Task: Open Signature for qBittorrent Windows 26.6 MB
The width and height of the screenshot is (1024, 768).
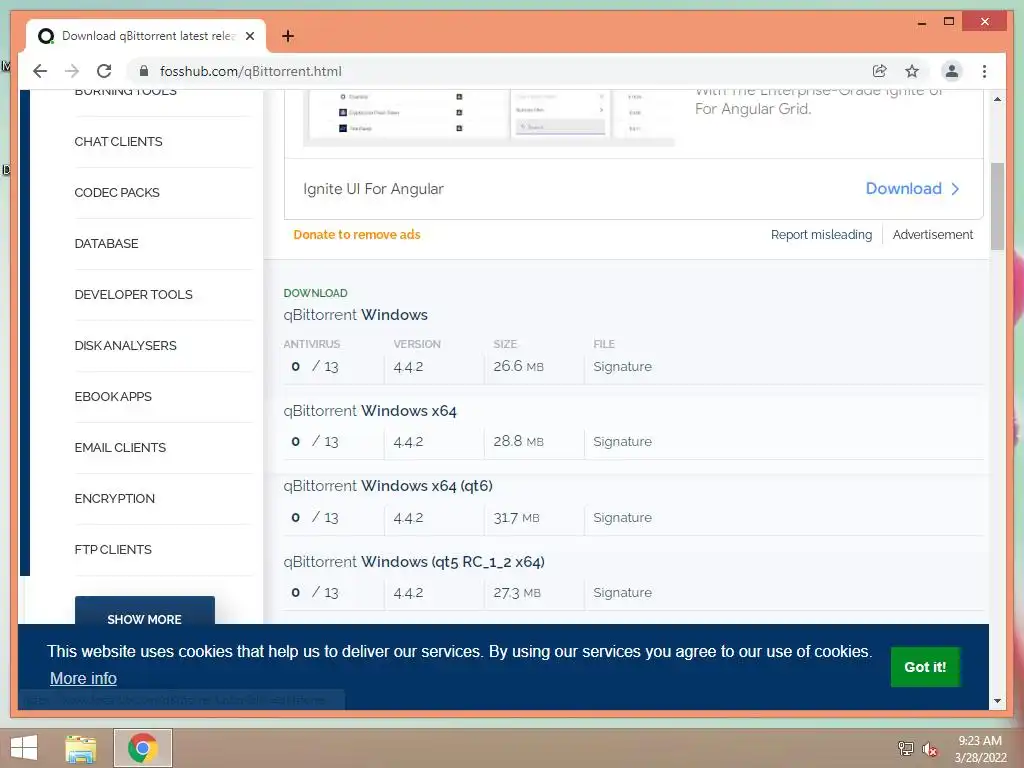Action: click(x=622, y=366)
